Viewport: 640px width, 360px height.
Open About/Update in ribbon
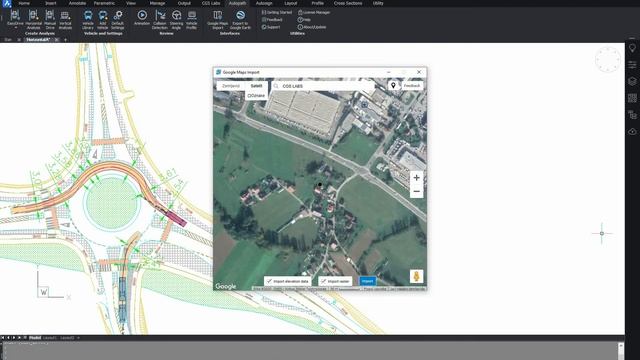pos(312,27)
